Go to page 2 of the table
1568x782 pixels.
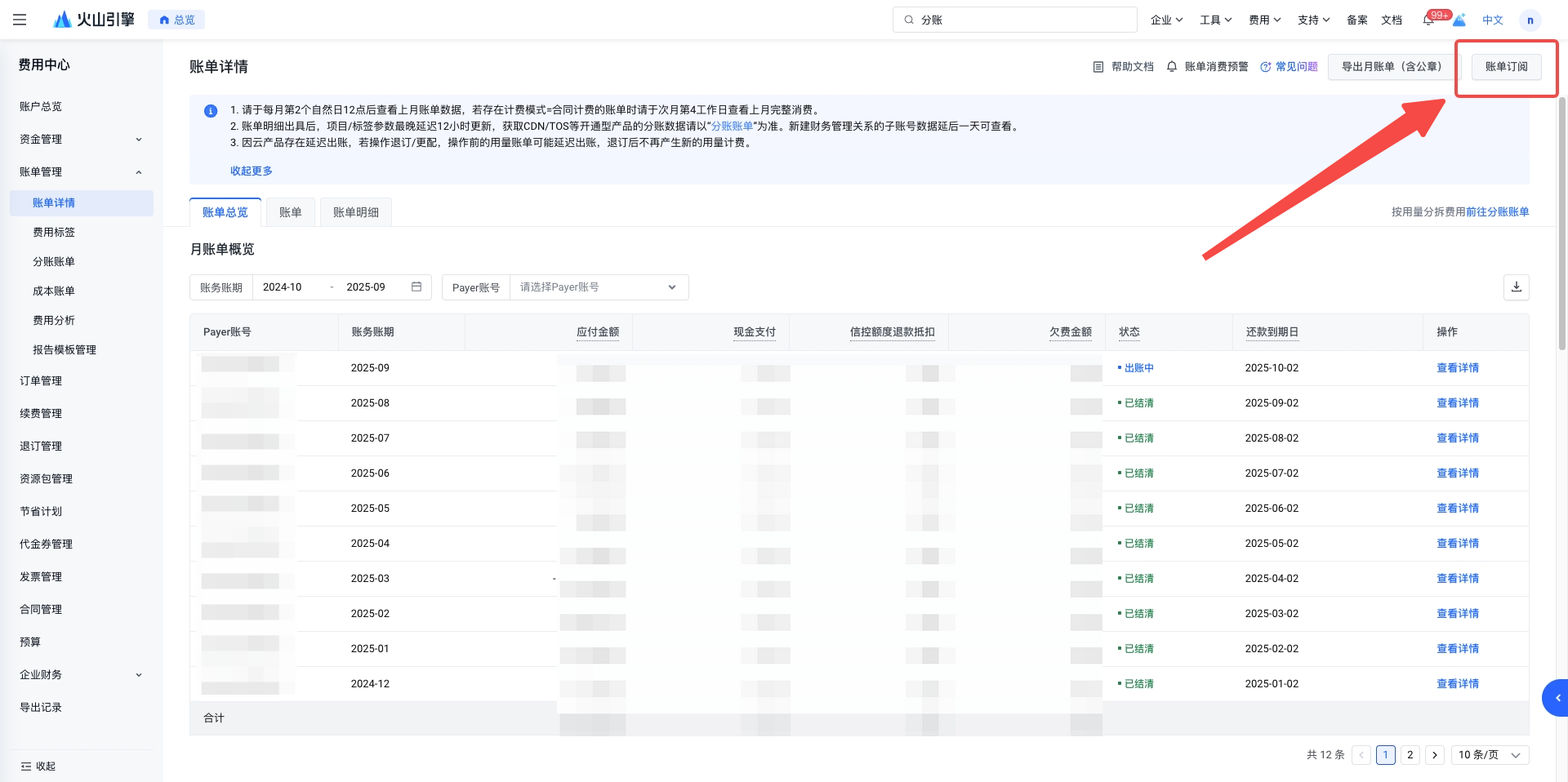coord(1410,755)
